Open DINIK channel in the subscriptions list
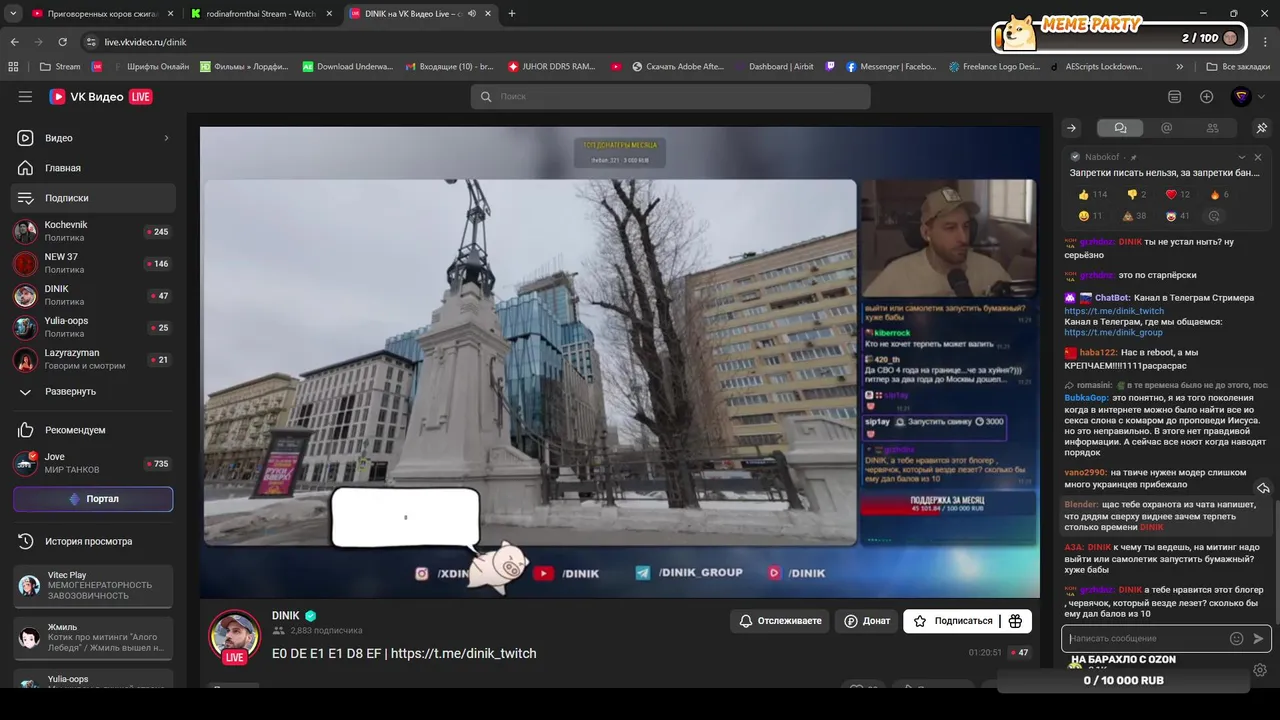The image size is (1280, 720). [93, 295]
